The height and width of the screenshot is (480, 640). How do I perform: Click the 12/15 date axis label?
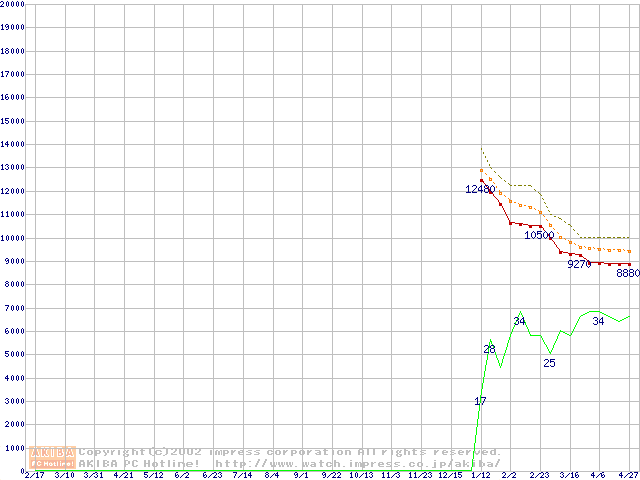tap(450, 475)
